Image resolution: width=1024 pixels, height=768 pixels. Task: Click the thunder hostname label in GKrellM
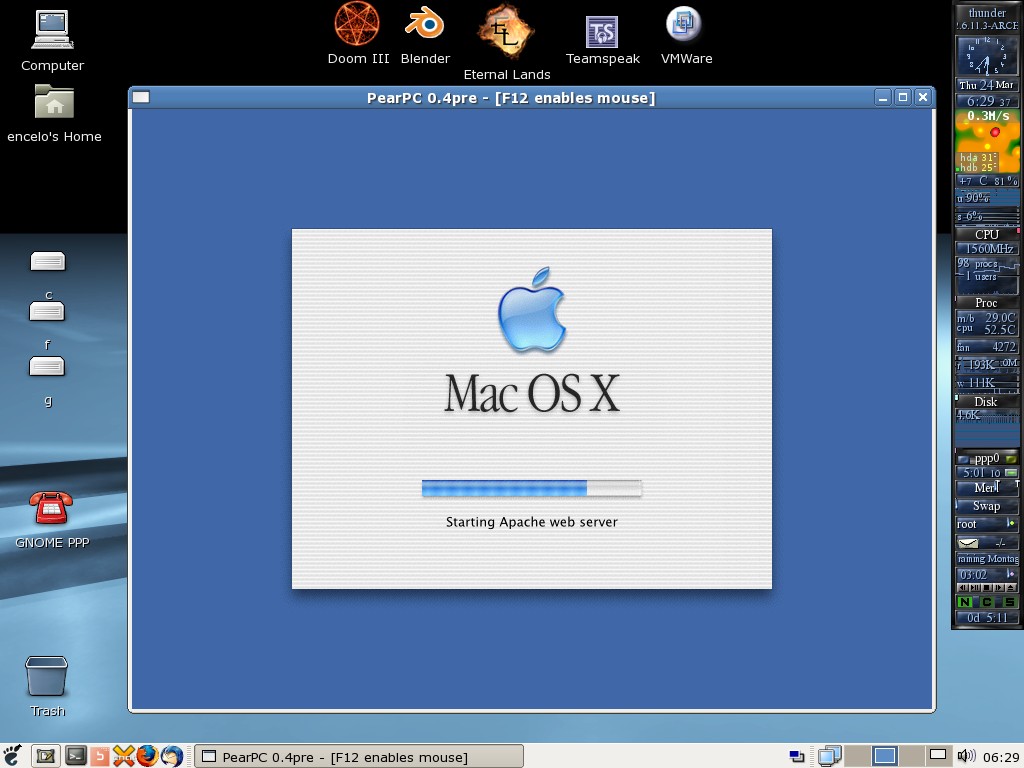(987, 12)
